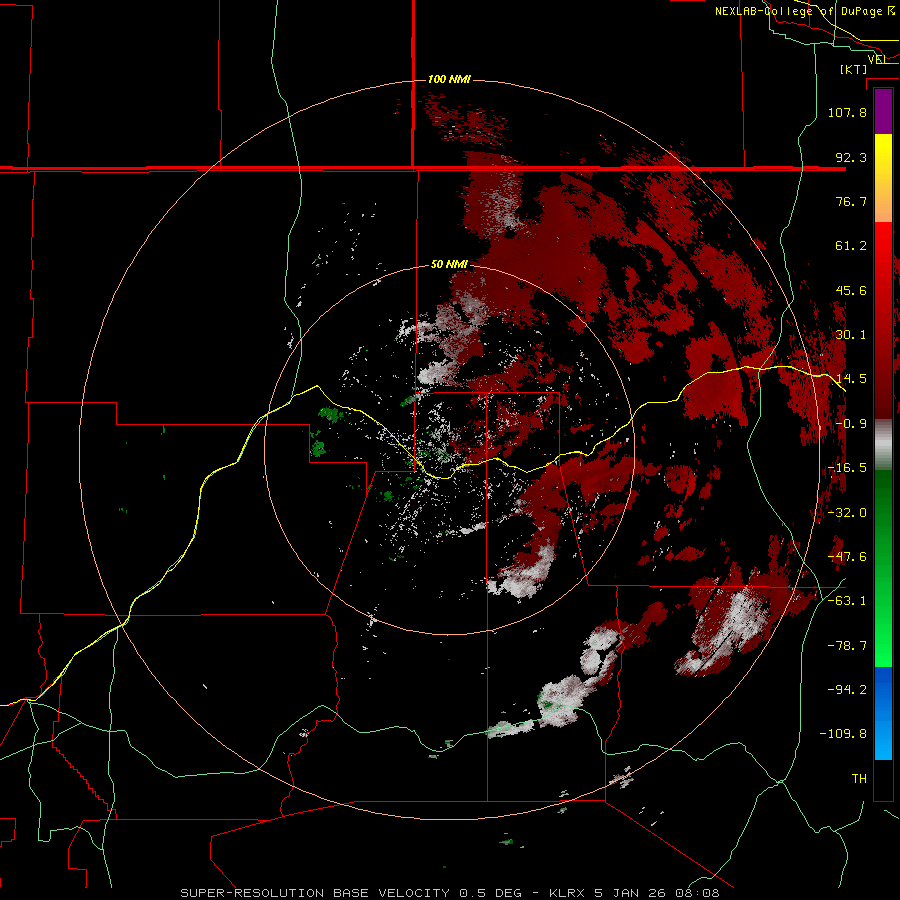This screenshot has height=900, width=900.
Task: Click the gray zero-velocity segment of the color bar
Action: pos(883,445)
